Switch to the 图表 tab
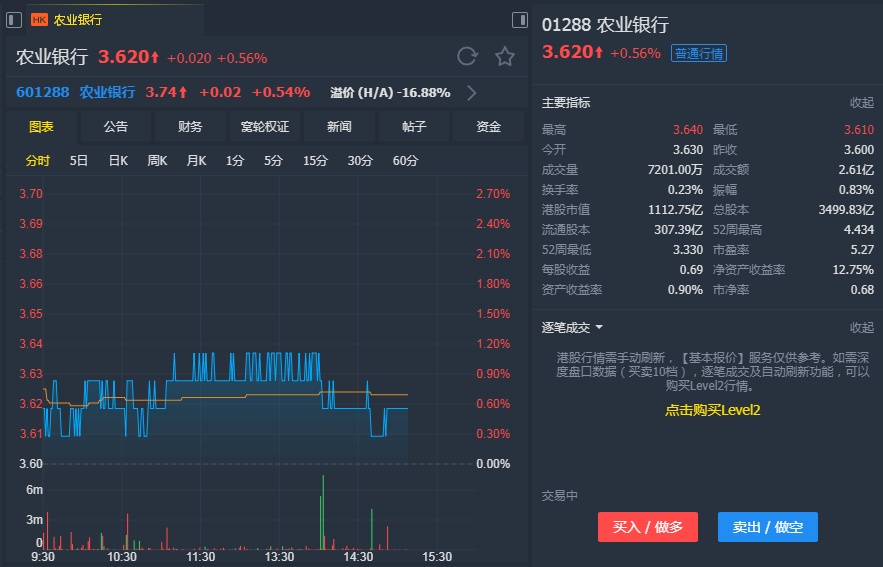 pos(41,127)
